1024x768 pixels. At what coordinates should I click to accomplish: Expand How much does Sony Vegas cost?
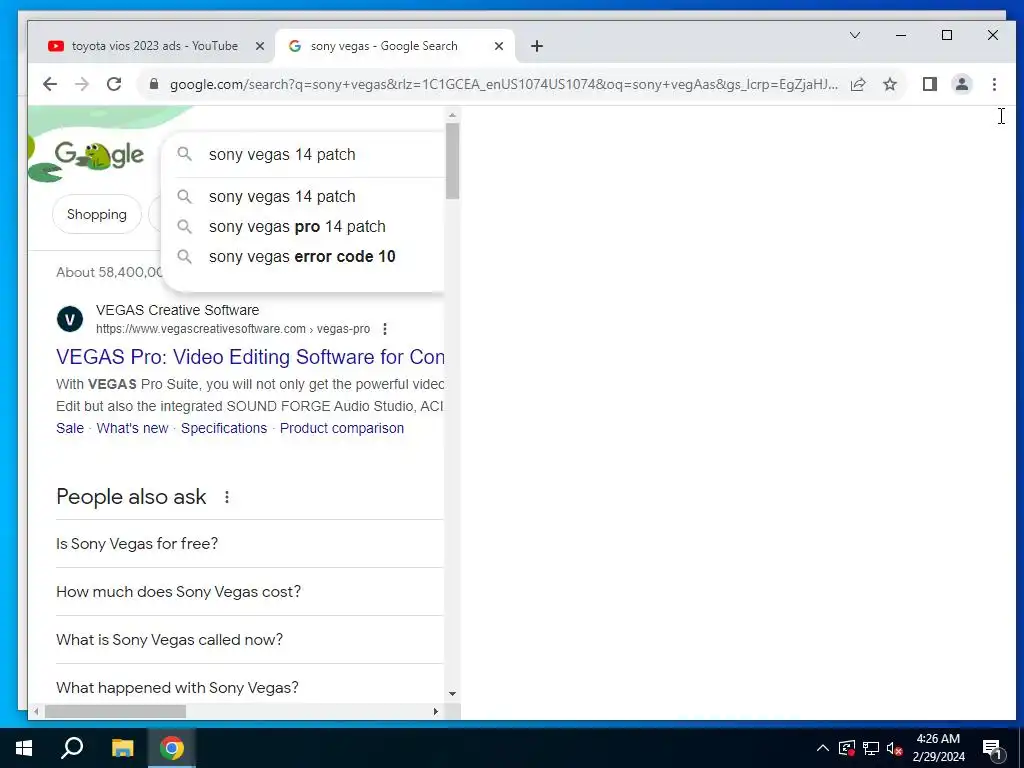click(249, 592)
